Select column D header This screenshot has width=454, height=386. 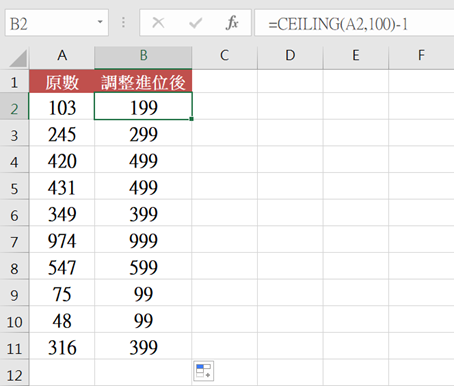(x=290, y=55)
